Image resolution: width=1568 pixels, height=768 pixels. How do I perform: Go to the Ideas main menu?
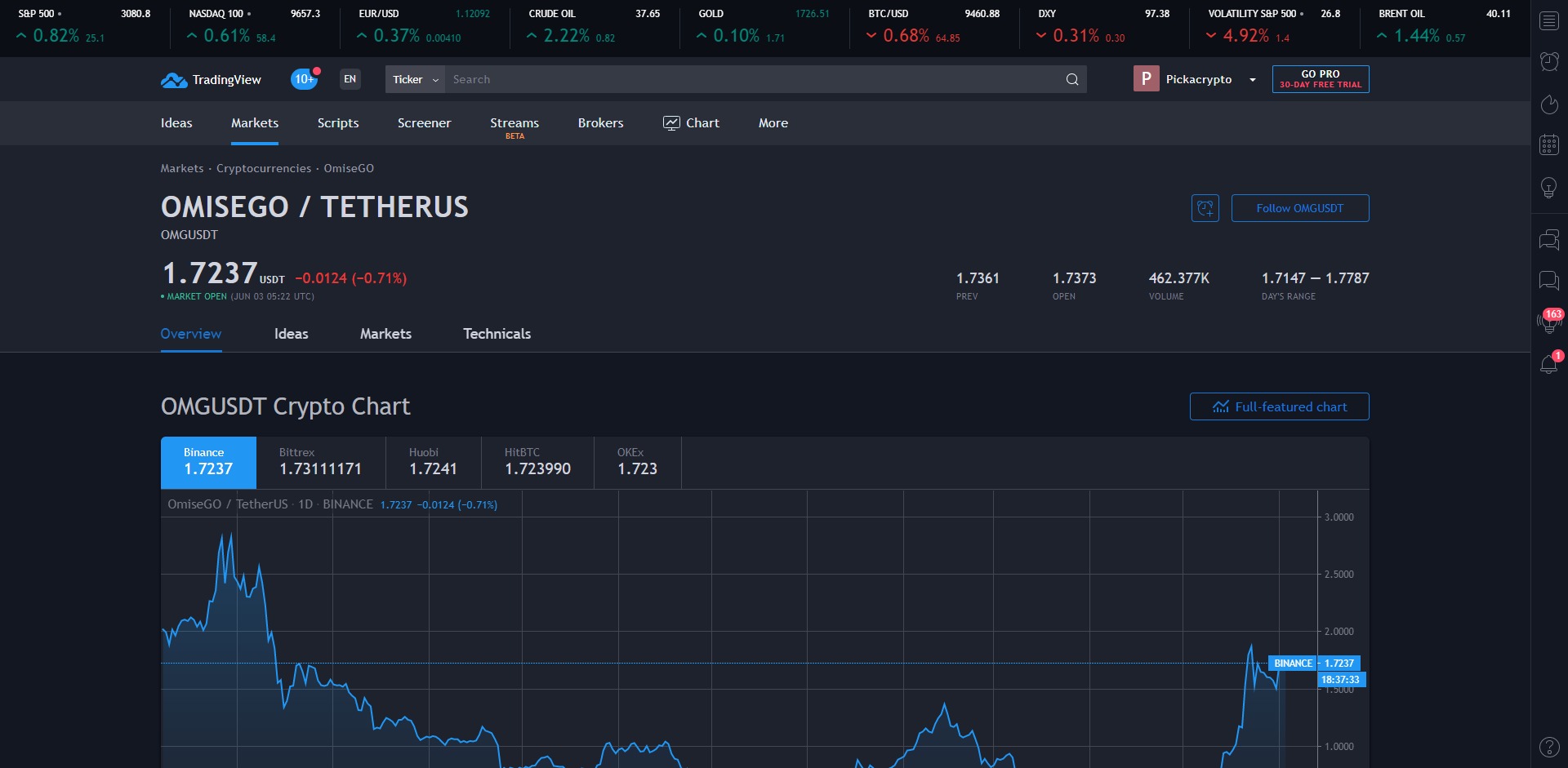tap(176, 123)
